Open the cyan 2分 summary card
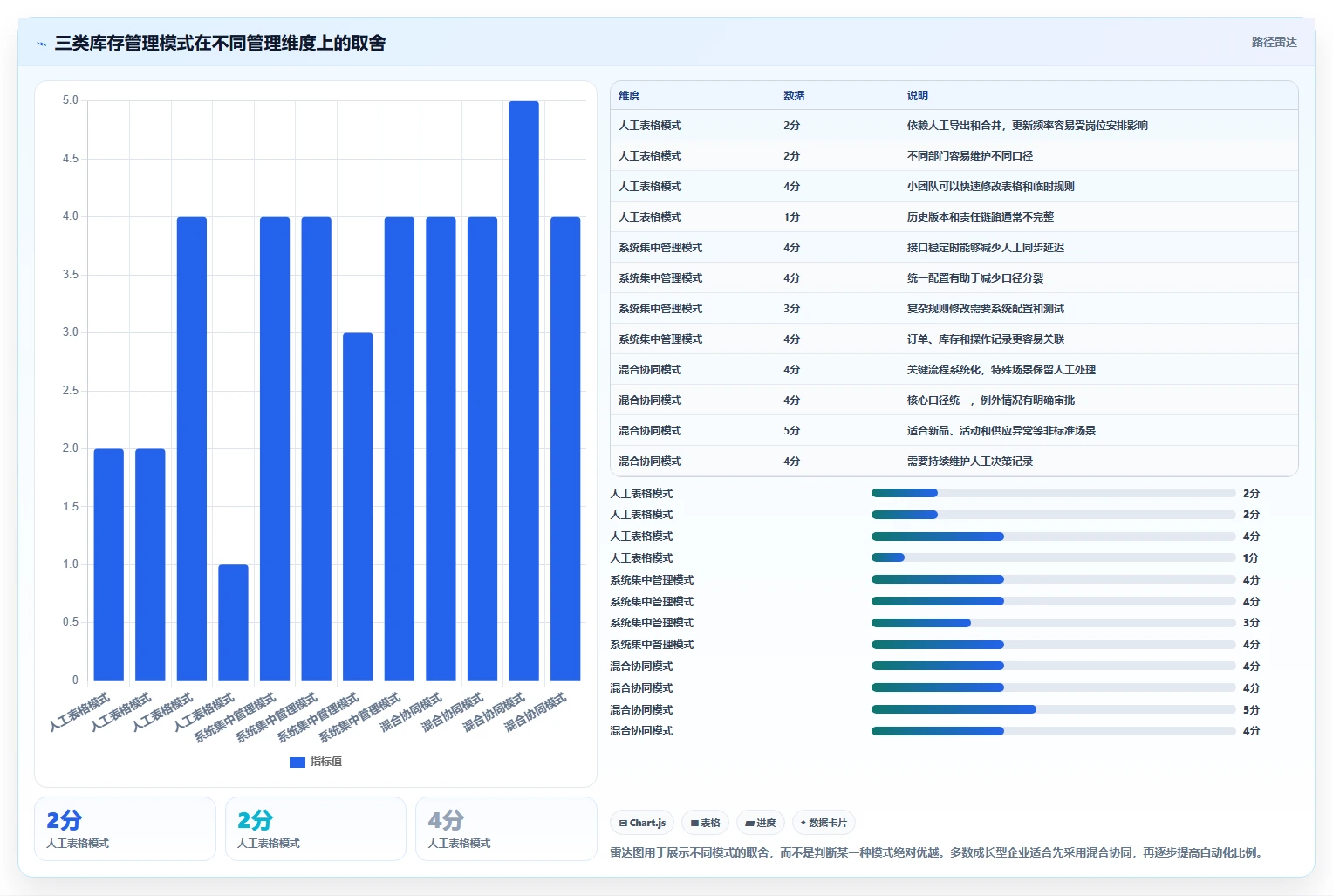This screenshot has height=896, width=1333. pos(316,829)
